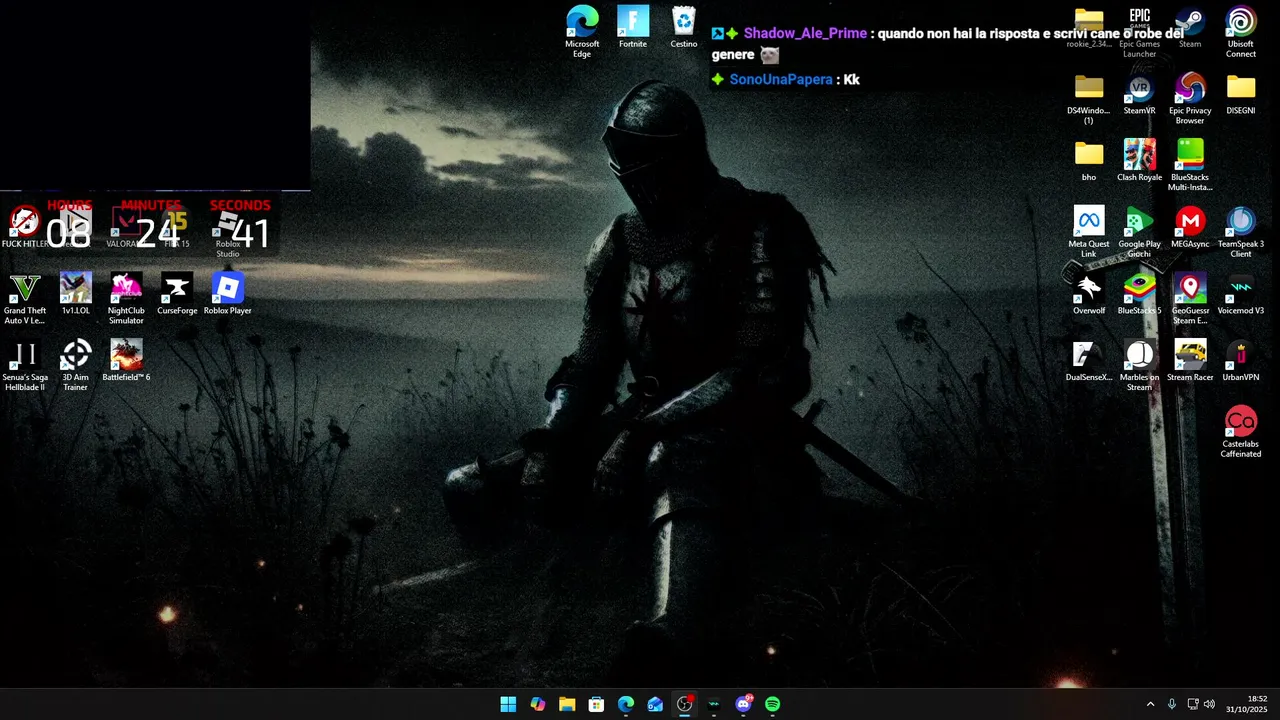The image size is (1280, 720).
Task: Launch GeoGuessr Steam Edition shortcut
Action: click(1190, 299)
